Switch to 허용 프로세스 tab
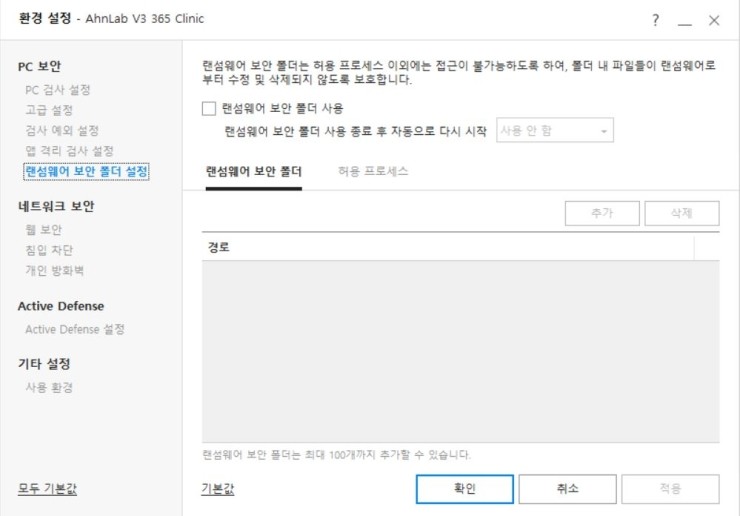Image resolution: width=740 pixels, height=516 pixels. 373,171
